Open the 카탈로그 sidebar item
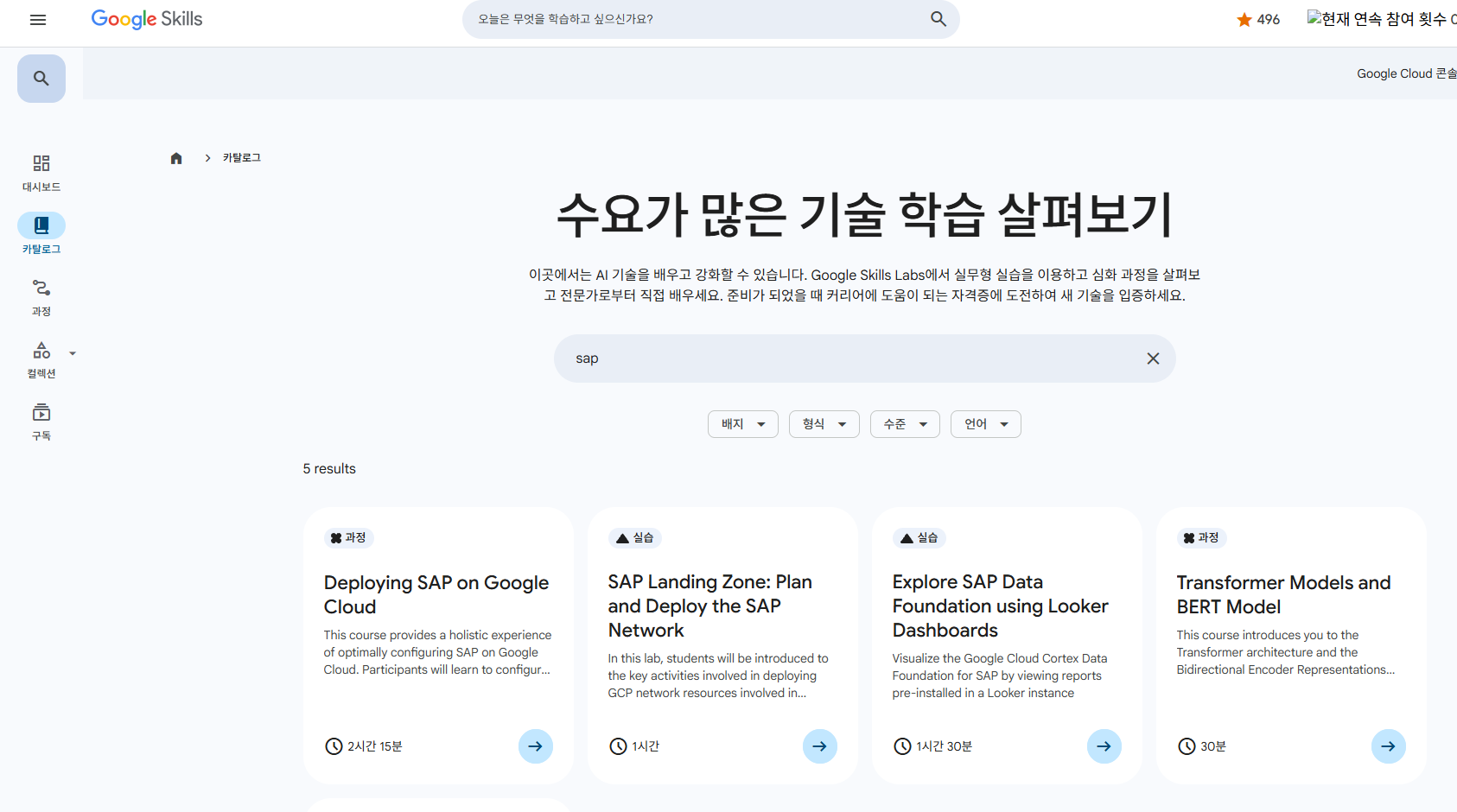 [41, 234]
